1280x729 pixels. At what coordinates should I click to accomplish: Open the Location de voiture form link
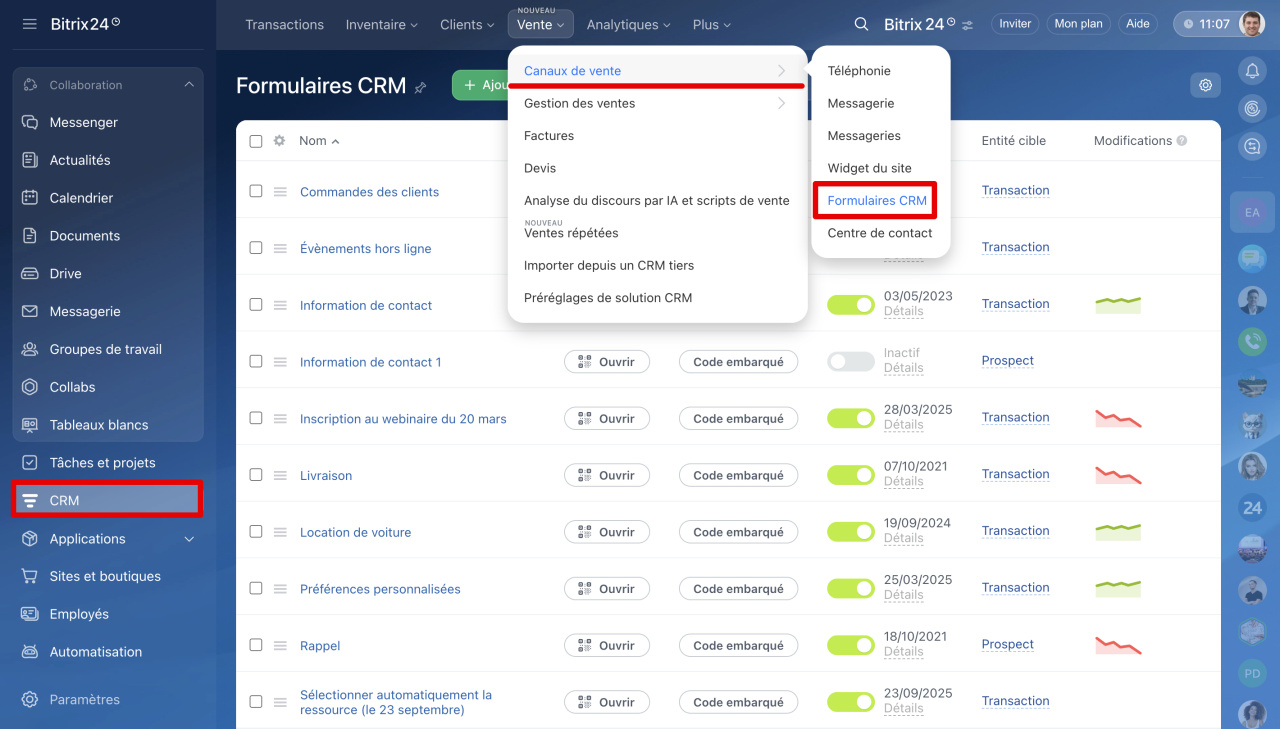pos(355,533)
